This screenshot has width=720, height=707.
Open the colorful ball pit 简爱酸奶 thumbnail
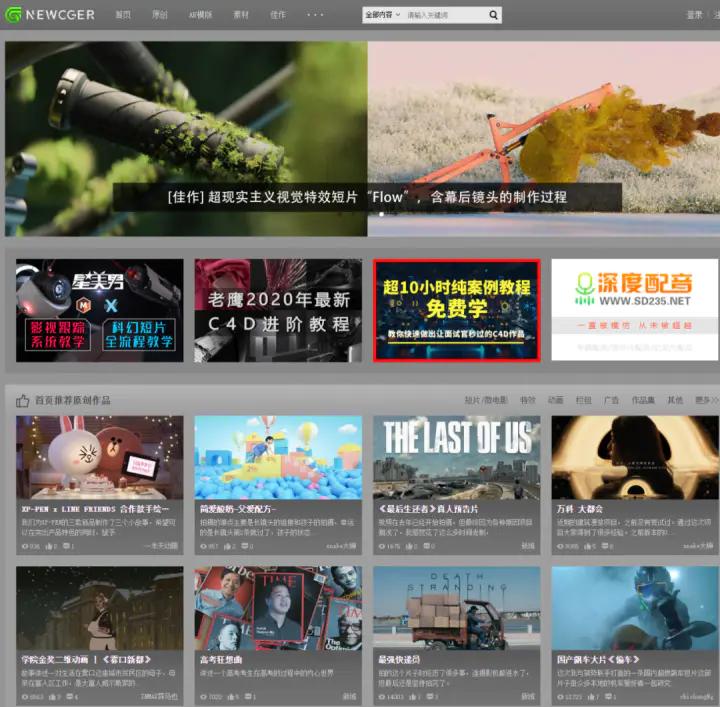(x=278, y=457)
